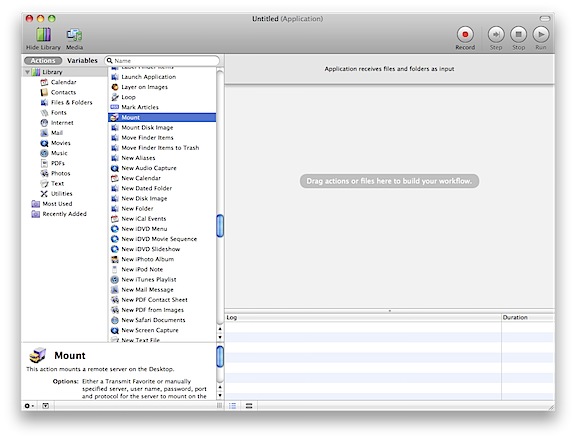Click the Name search field
This screenshot has width=576, height=440.
tap(162, 61)
